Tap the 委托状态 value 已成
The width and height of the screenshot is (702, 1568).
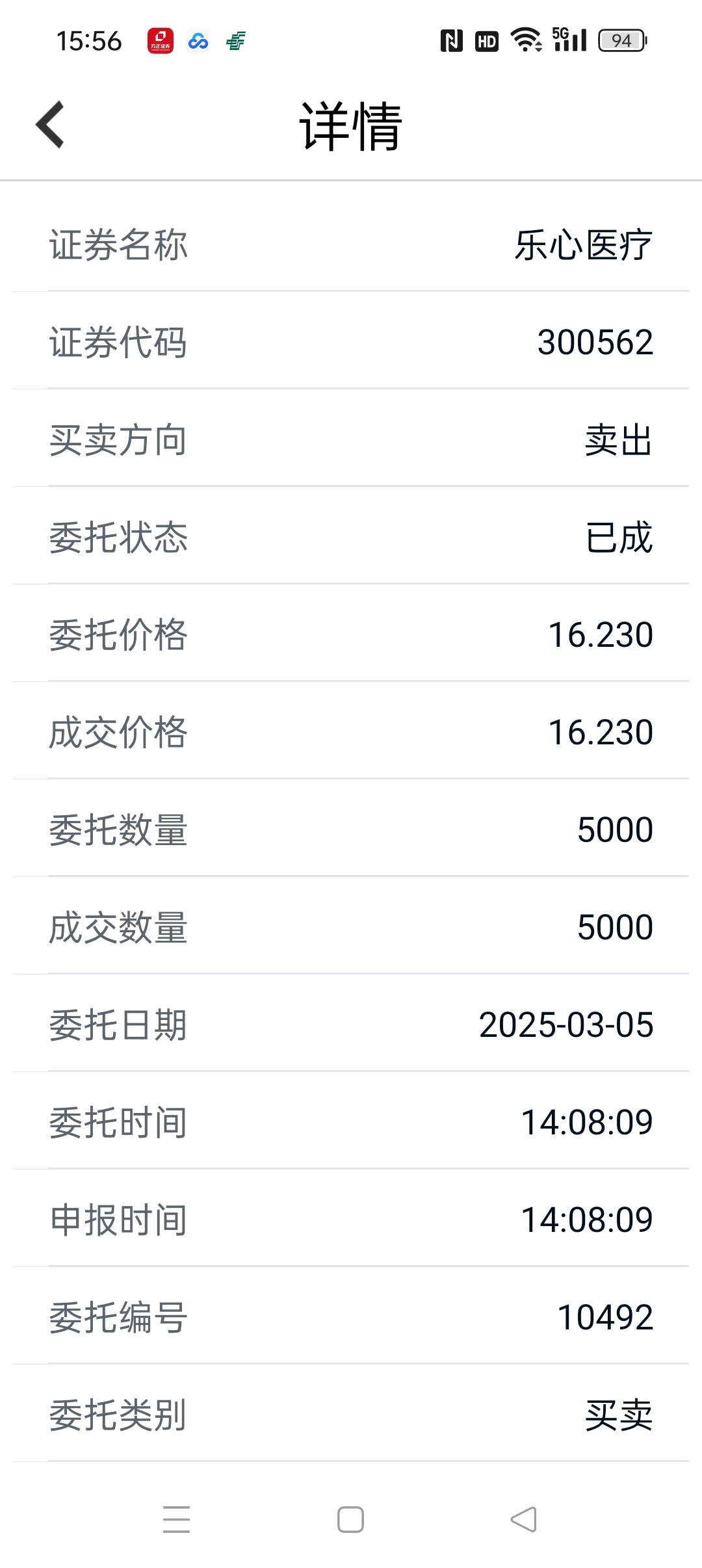619,537
